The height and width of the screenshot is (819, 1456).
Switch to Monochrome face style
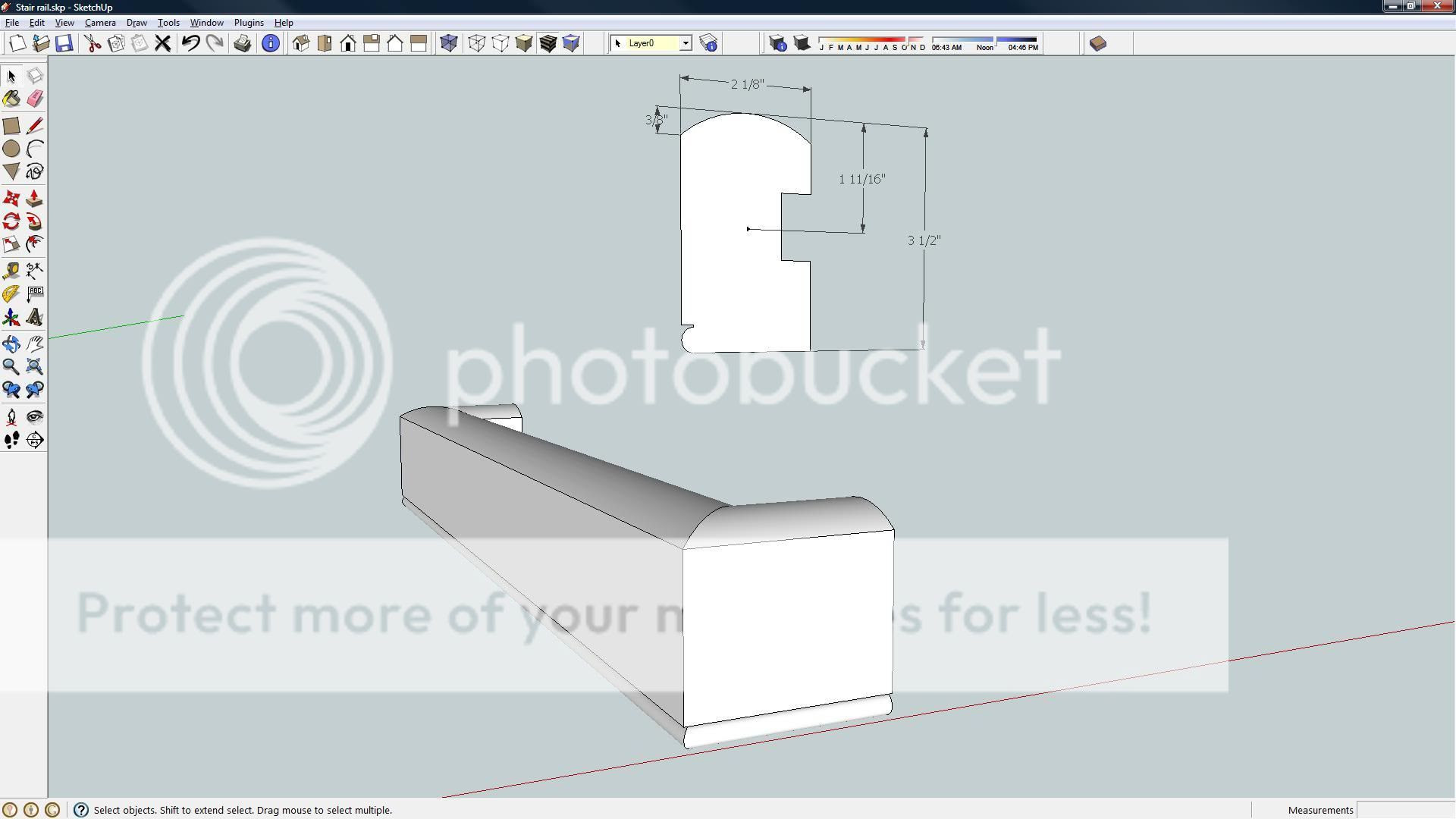(x=572, y=43)
